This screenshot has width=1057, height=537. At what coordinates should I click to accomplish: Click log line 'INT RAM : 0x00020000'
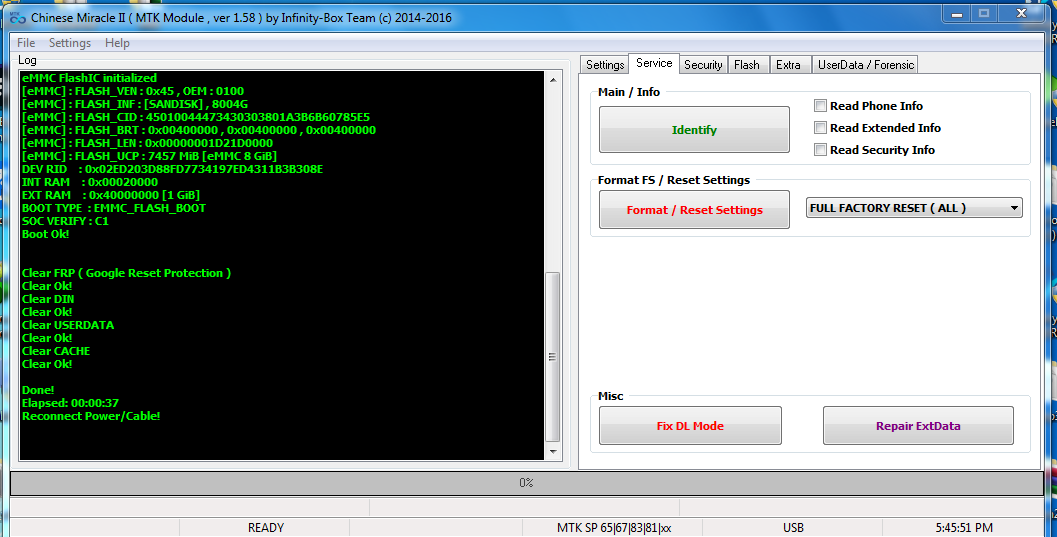(90, 182)
